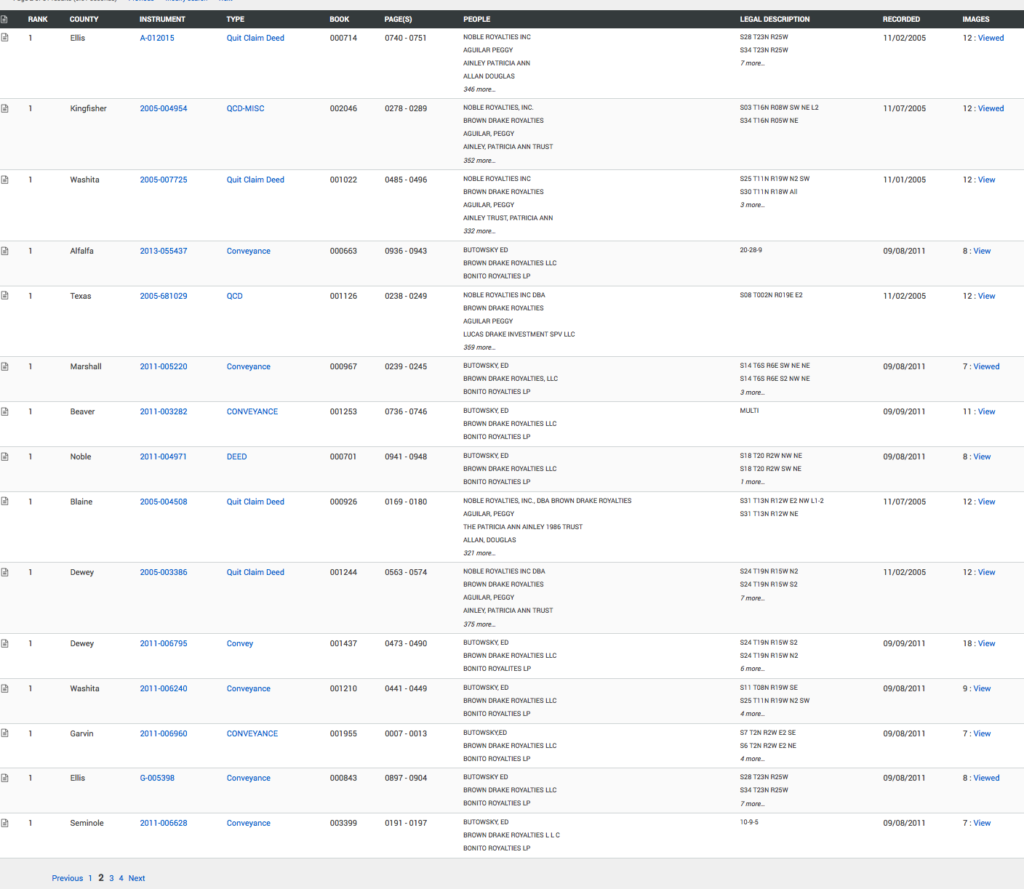Open Viewed images for Kingfisher 2005-004954
This screenshot has width=1024, height=889.
(x=991, y=108)
